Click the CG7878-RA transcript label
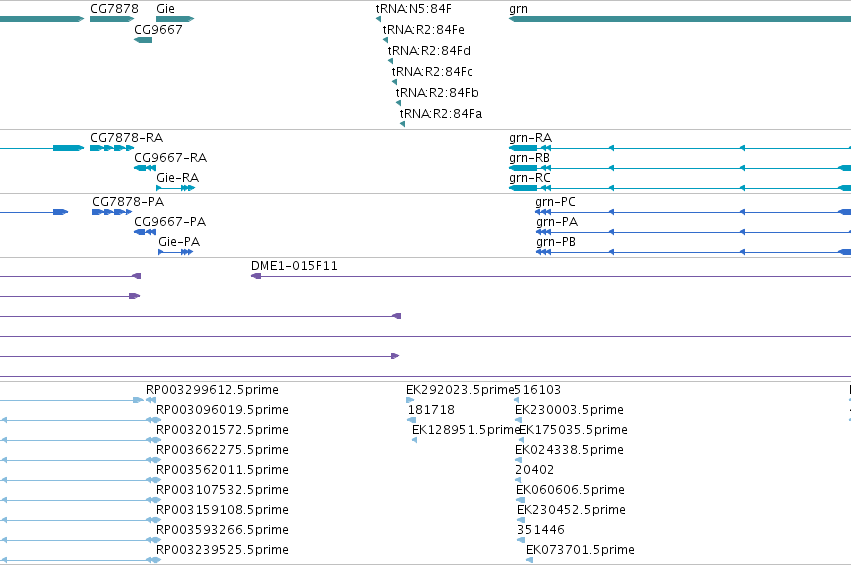Image resolution: width=851 pixels, height=565 pixels. (x=126, y=138)
